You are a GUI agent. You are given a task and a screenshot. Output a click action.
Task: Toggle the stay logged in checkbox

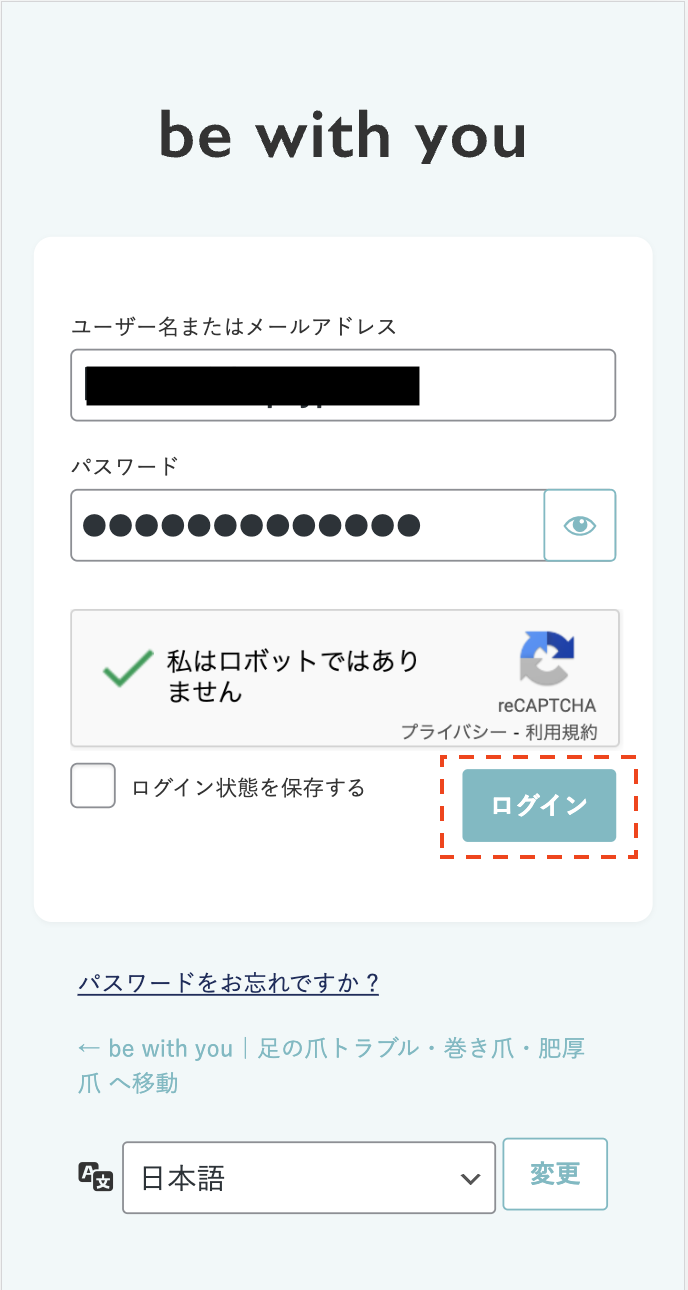92,785
